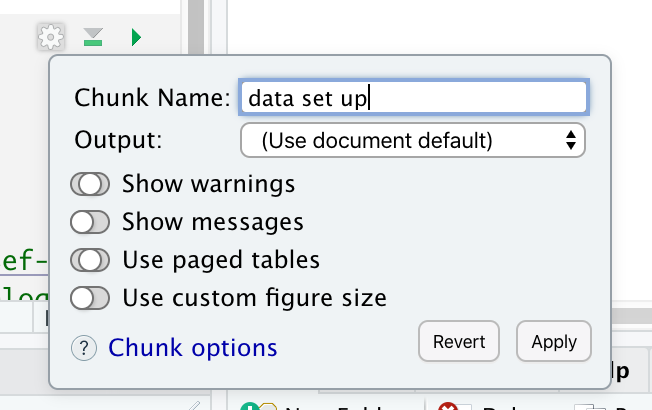The height and width of the screenshot is (410, 652).
Task: Click the chunk options gear icon
Action: pyautogui.click(x=50, y=38)
